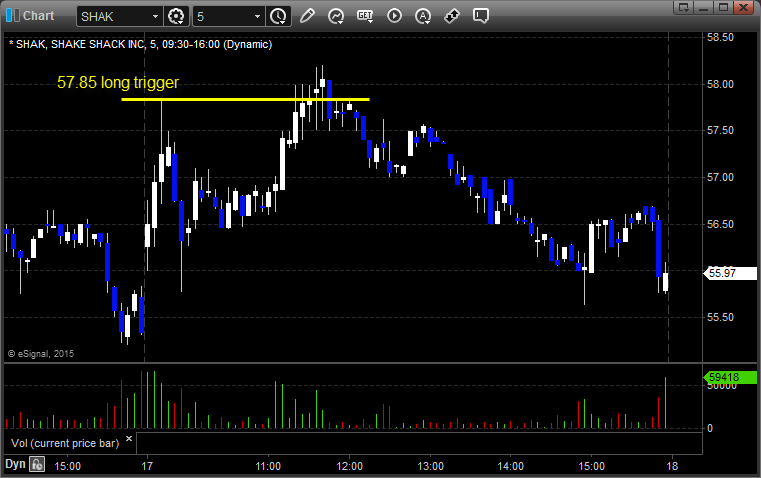Click the 15:00 label at left of time axis
761x478 pixels.
click(x=67, y=466)
